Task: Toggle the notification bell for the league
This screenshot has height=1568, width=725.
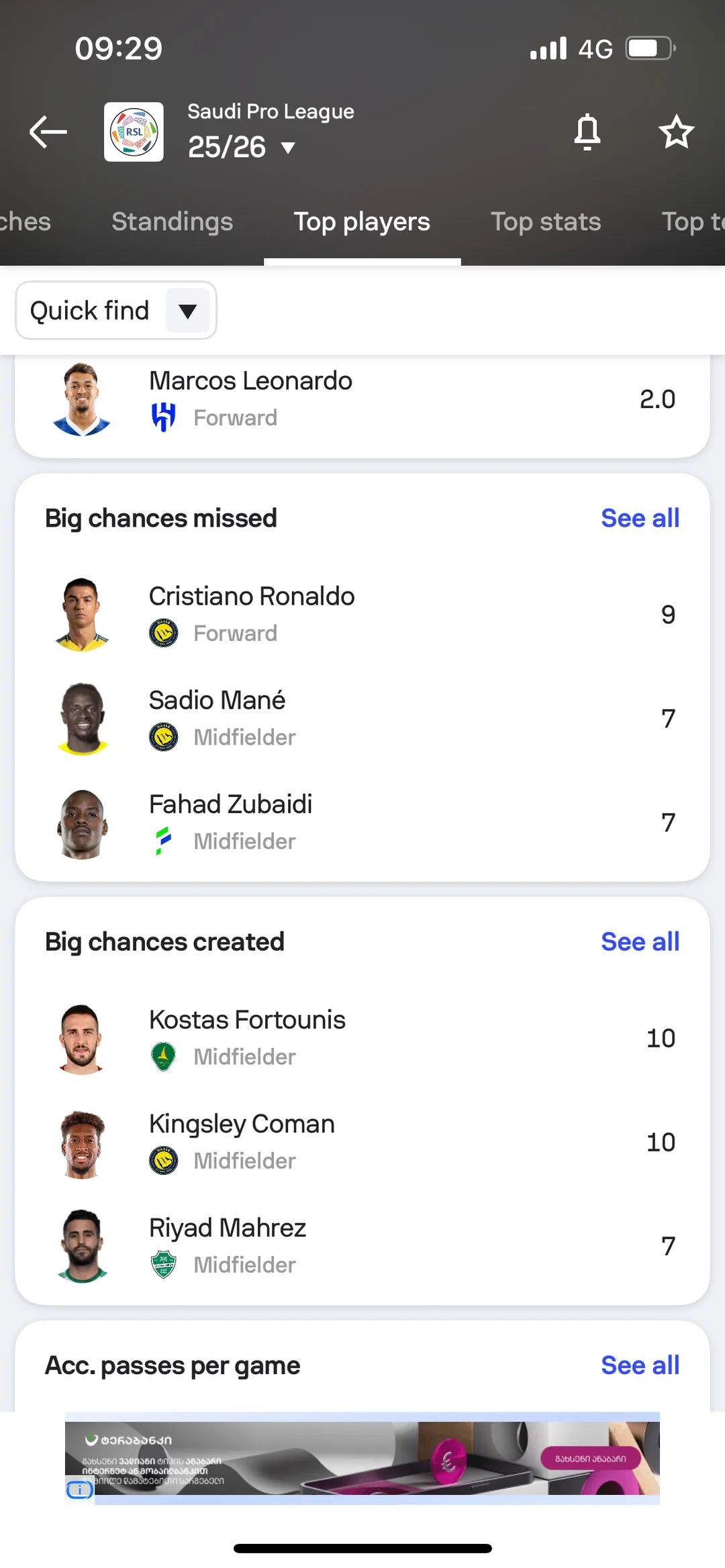Action: click(587, 132)
